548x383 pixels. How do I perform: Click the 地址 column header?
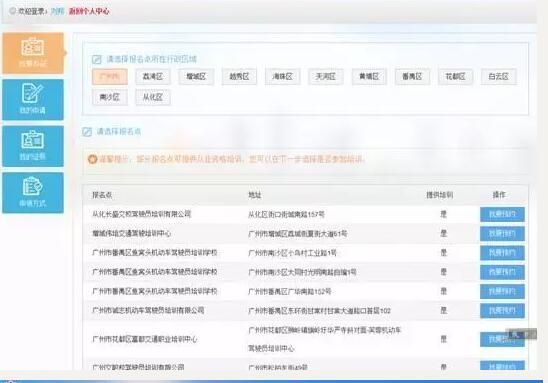pyautogui.click(x=255, y=195)
